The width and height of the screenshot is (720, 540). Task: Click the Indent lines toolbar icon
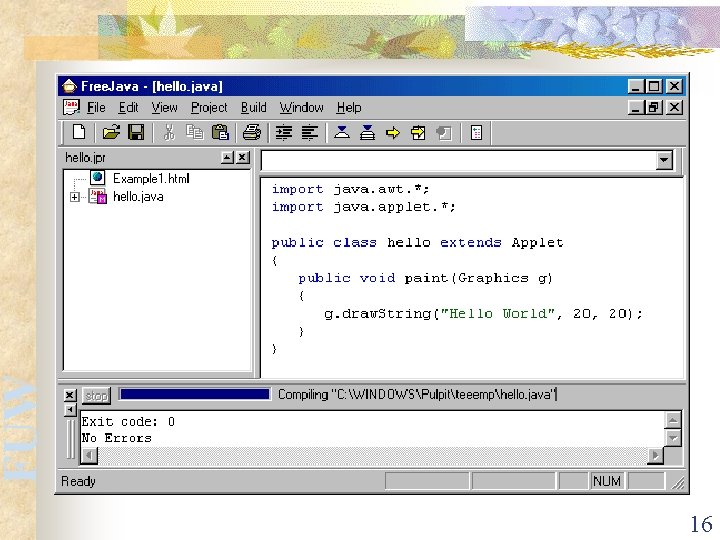pyautogui.click(x=284, y=133)
